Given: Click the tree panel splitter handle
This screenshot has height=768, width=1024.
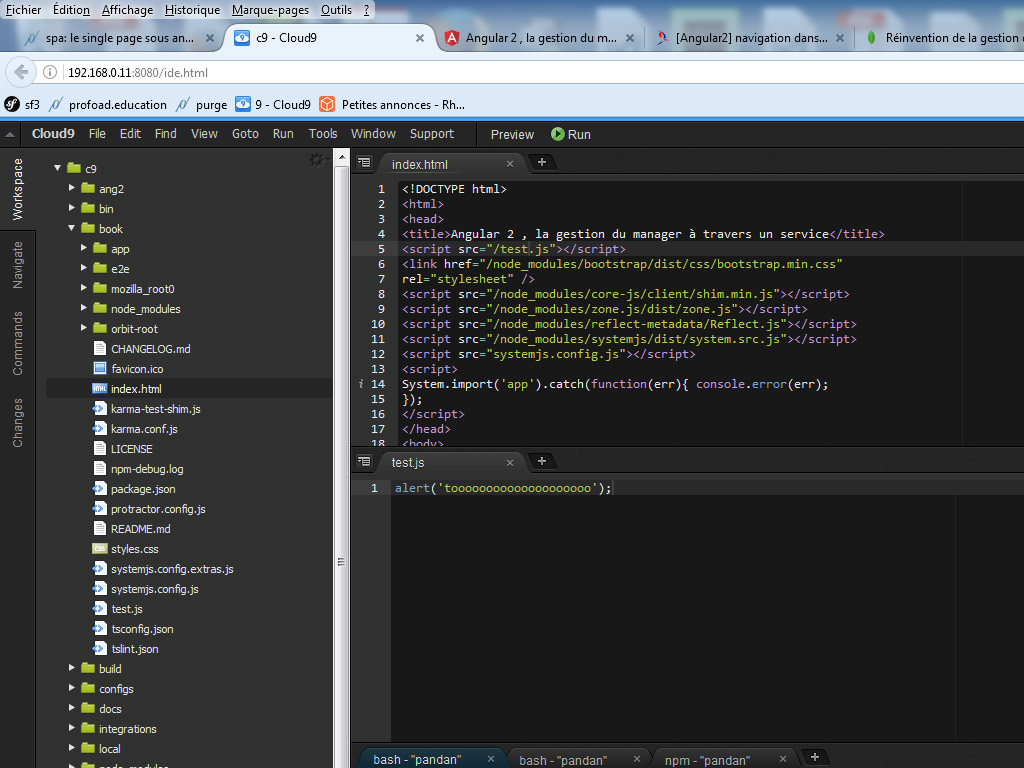Looking at the screenshot, I should (341, 562).
